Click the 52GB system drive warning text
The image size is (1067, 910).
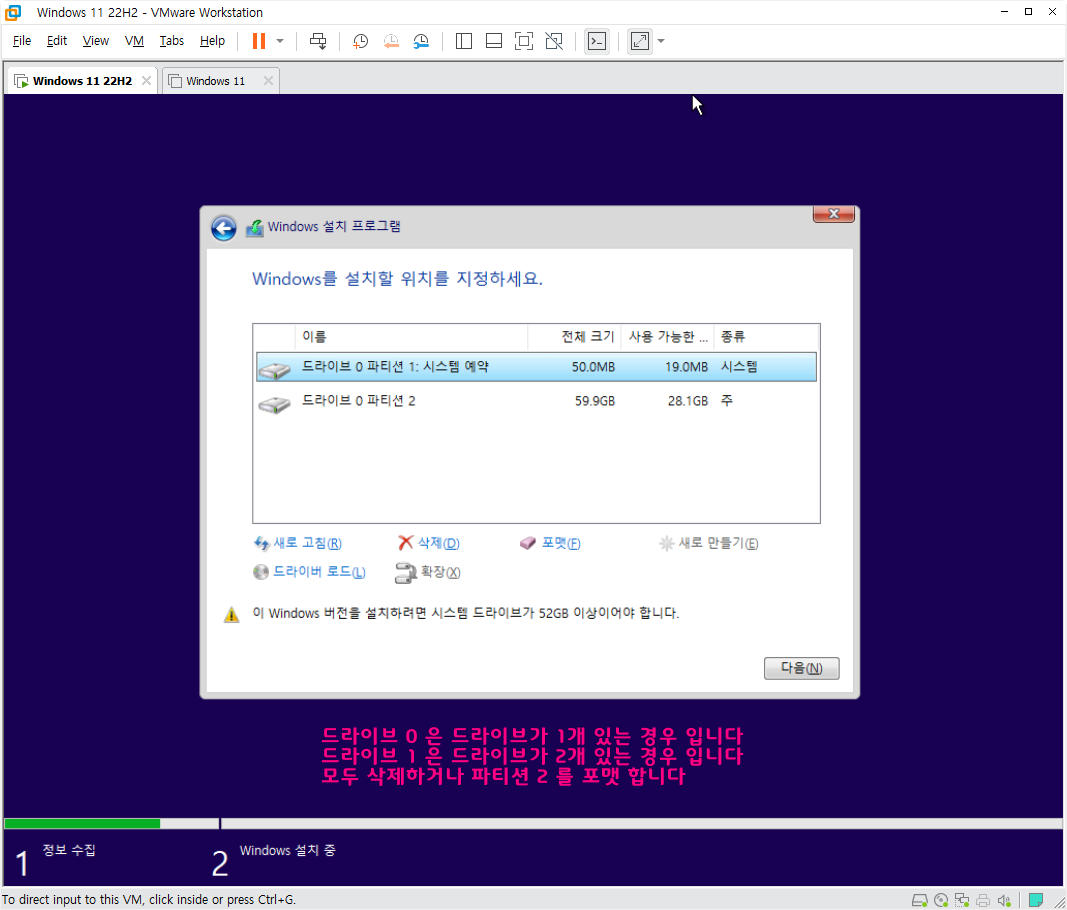click(x=465, y=613)
